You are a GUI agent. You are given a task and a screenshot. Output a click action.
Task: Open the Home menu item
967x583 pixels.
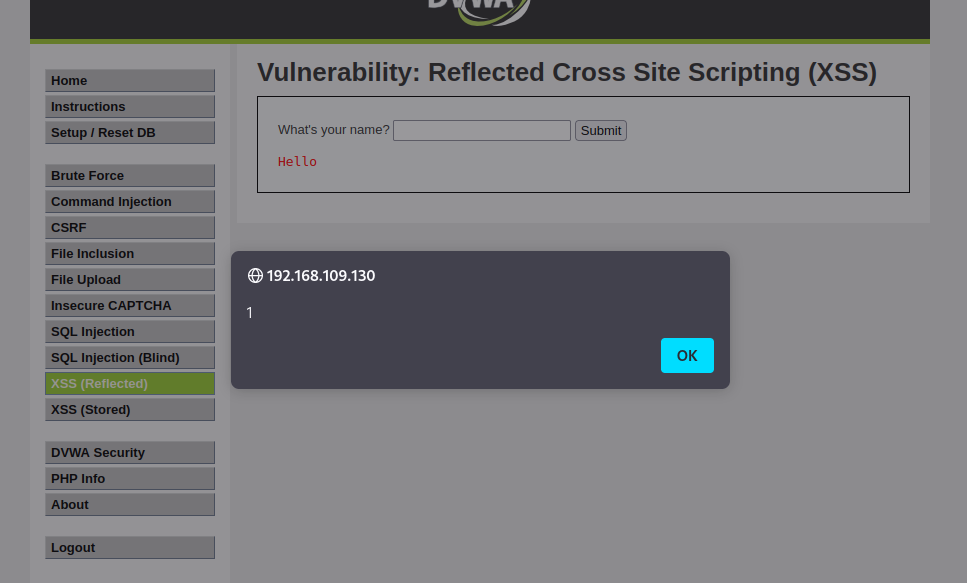(130, 81)
